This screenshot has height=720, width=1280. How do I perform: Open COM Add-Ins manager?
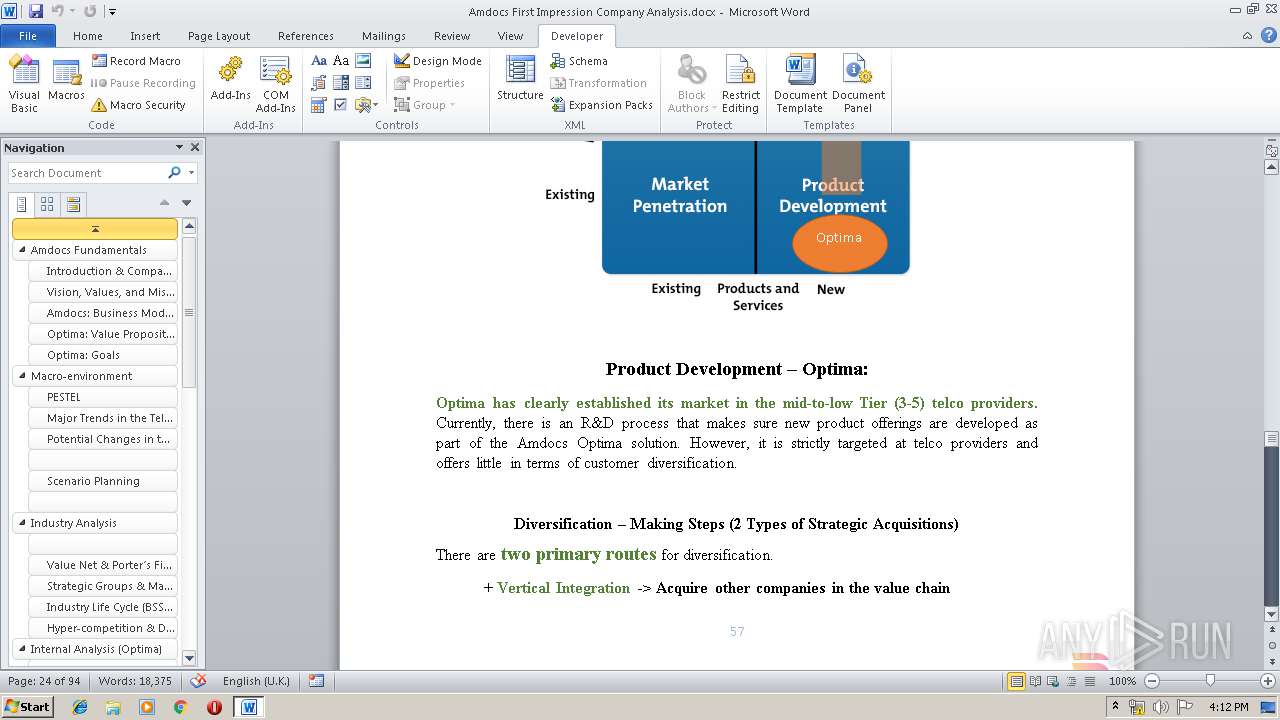pyautogui.click(x=275, y=84)
